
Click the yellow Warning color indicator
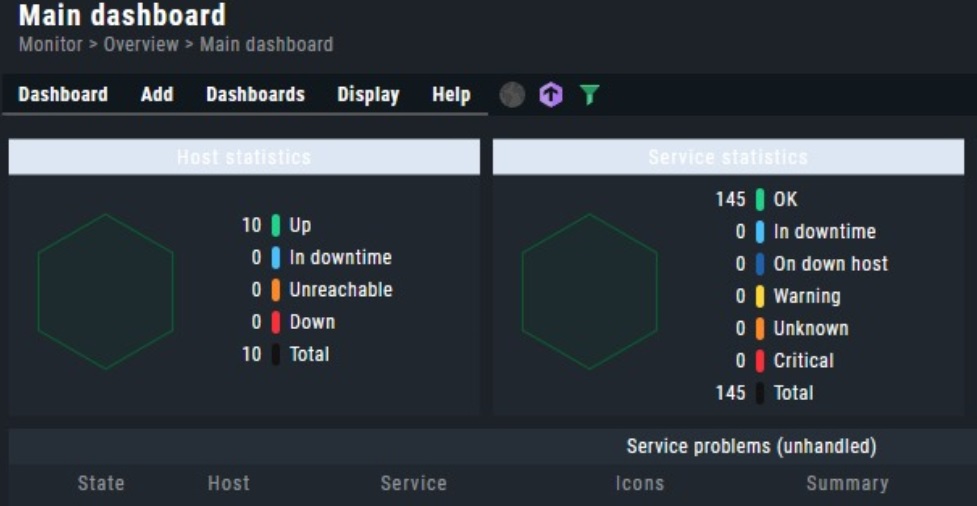coord(760,296)
